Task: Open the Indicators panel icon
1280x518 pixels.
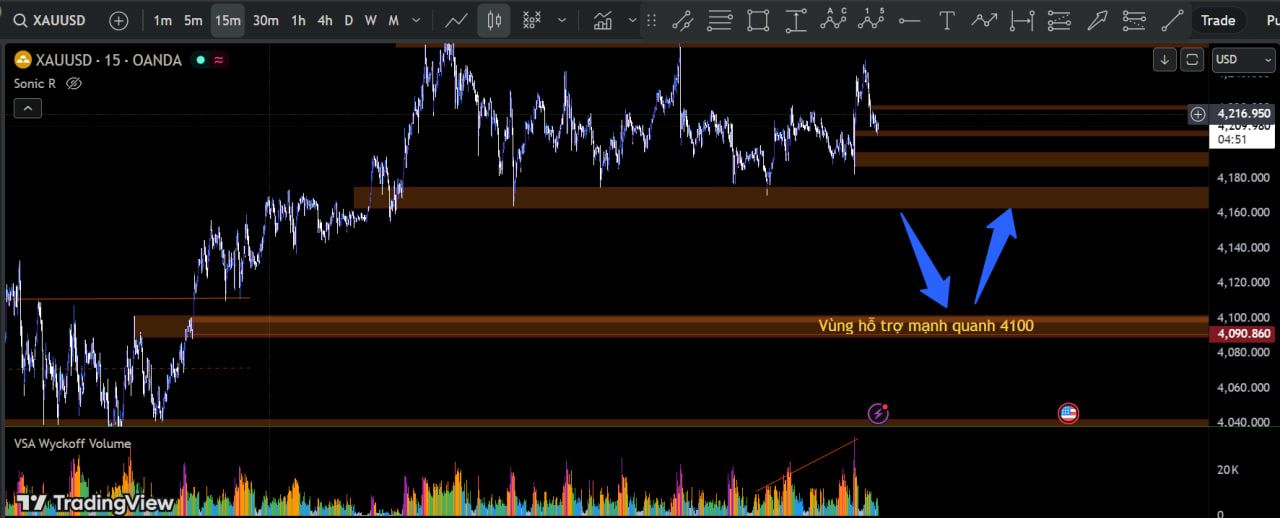Action: (x=602, y=20)
